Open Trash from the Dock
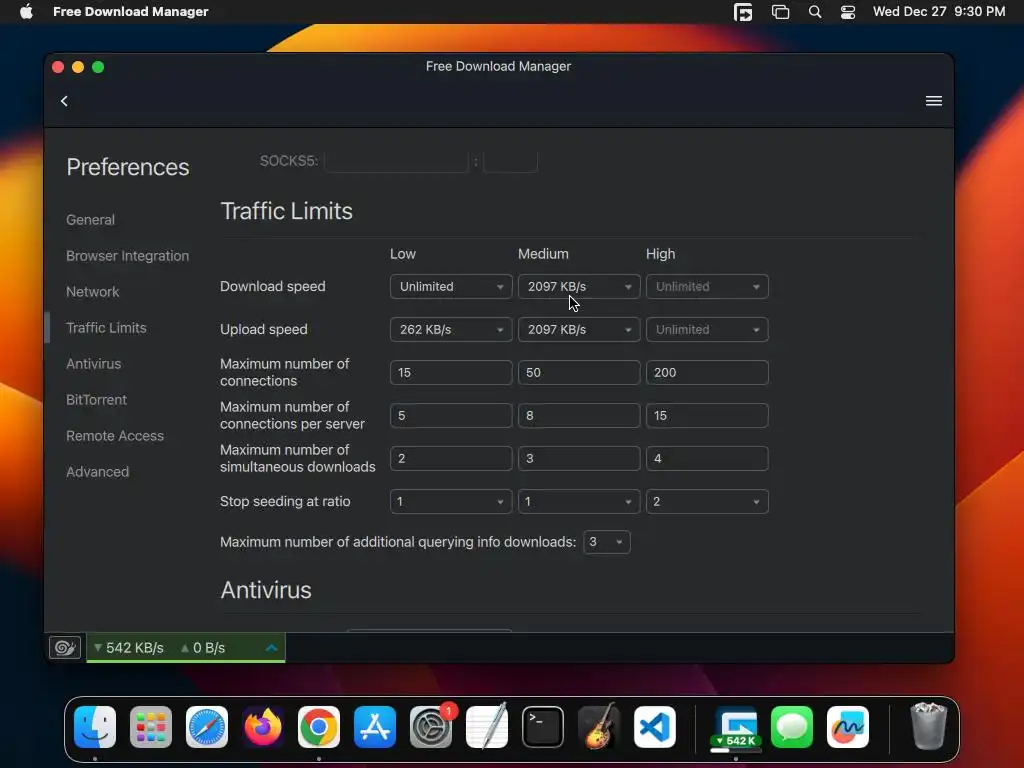The height and width of the screenshot is (768, 1024). coord(929,726)
